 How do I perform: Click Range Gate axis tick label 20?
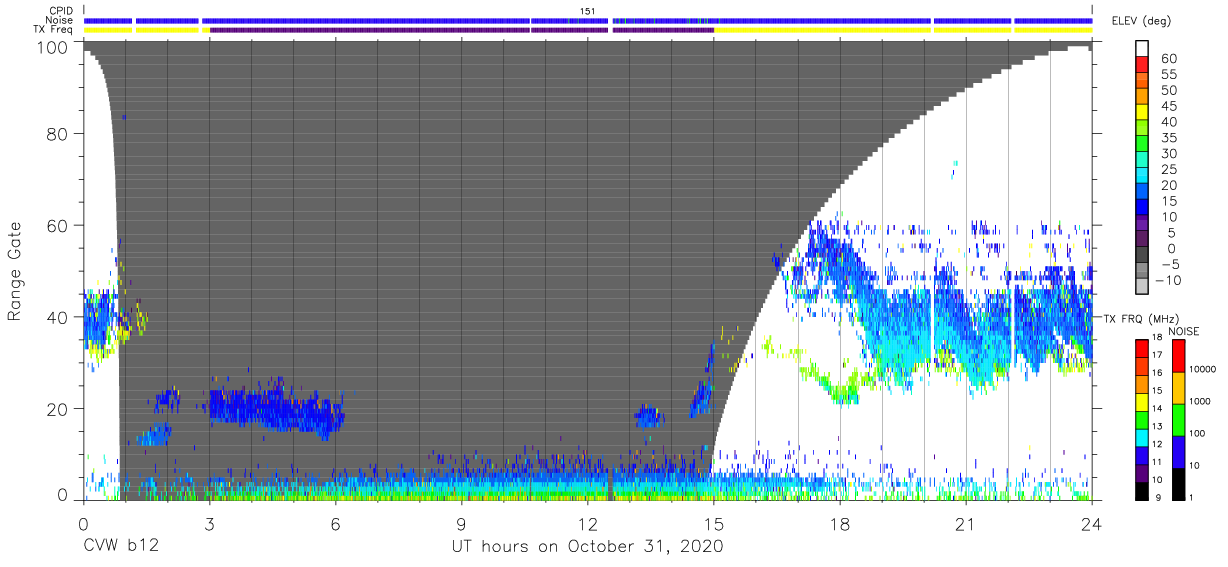point(59,409)
